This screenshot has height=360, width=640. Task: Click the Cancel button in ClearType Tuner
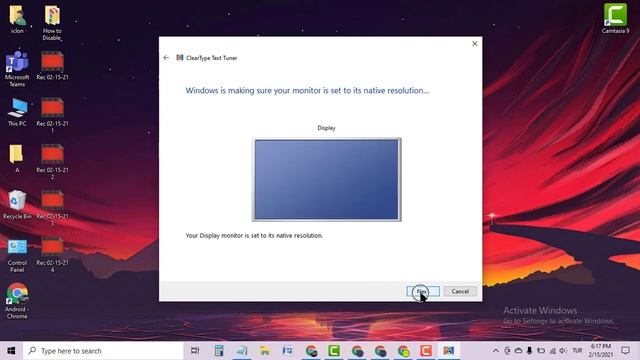point(460,291)
